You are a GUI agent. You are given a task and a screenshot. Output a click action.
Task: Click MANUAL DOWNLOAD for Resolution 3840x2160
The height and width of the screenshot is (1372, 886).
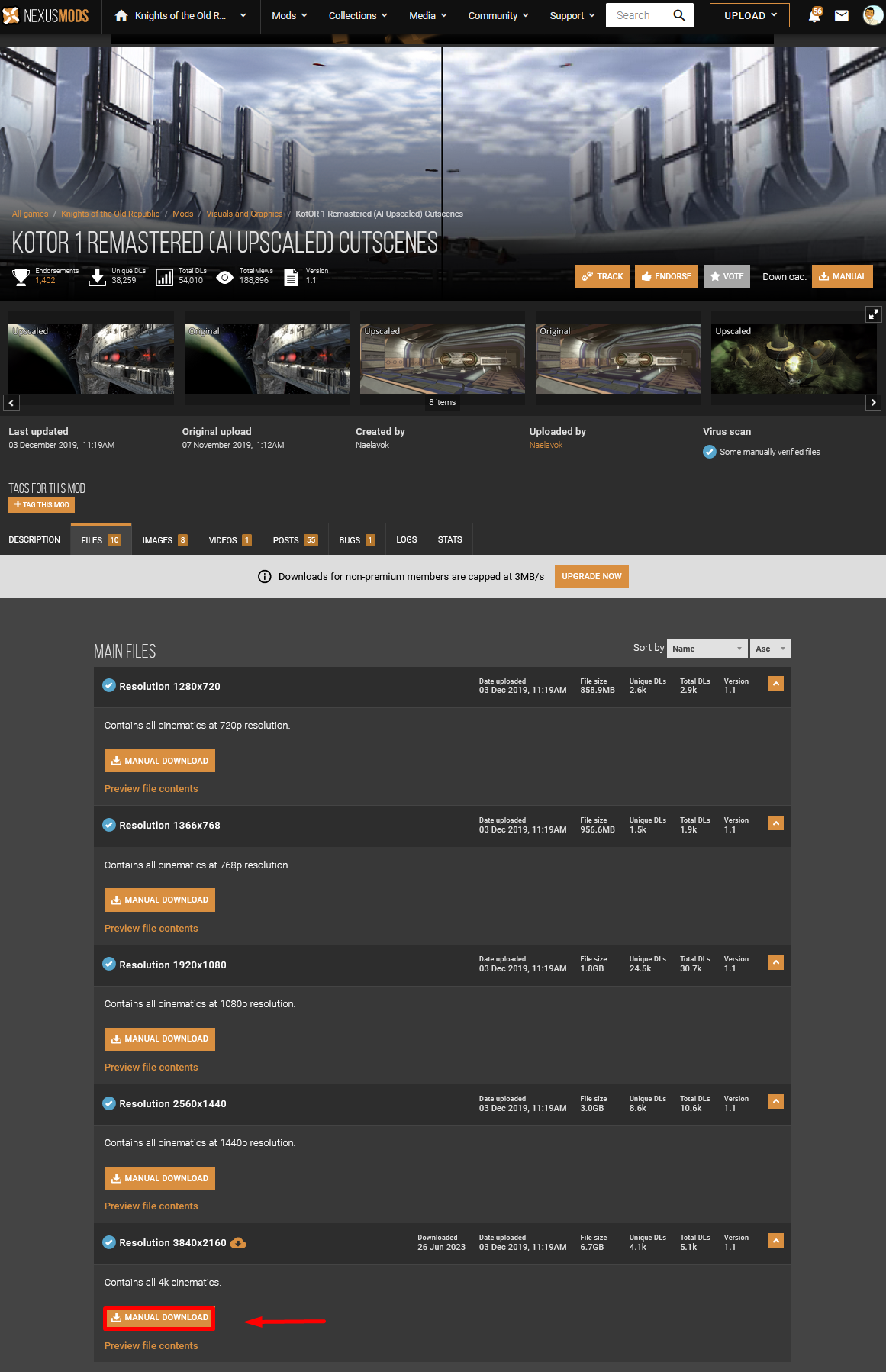[159, 1317]
